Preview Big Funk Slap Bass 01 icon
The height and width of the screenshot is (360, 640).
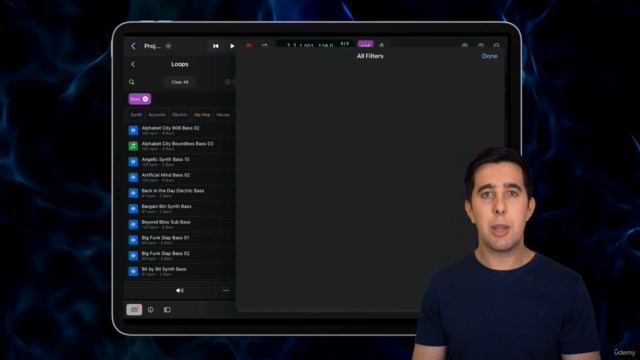pos(133,240)
